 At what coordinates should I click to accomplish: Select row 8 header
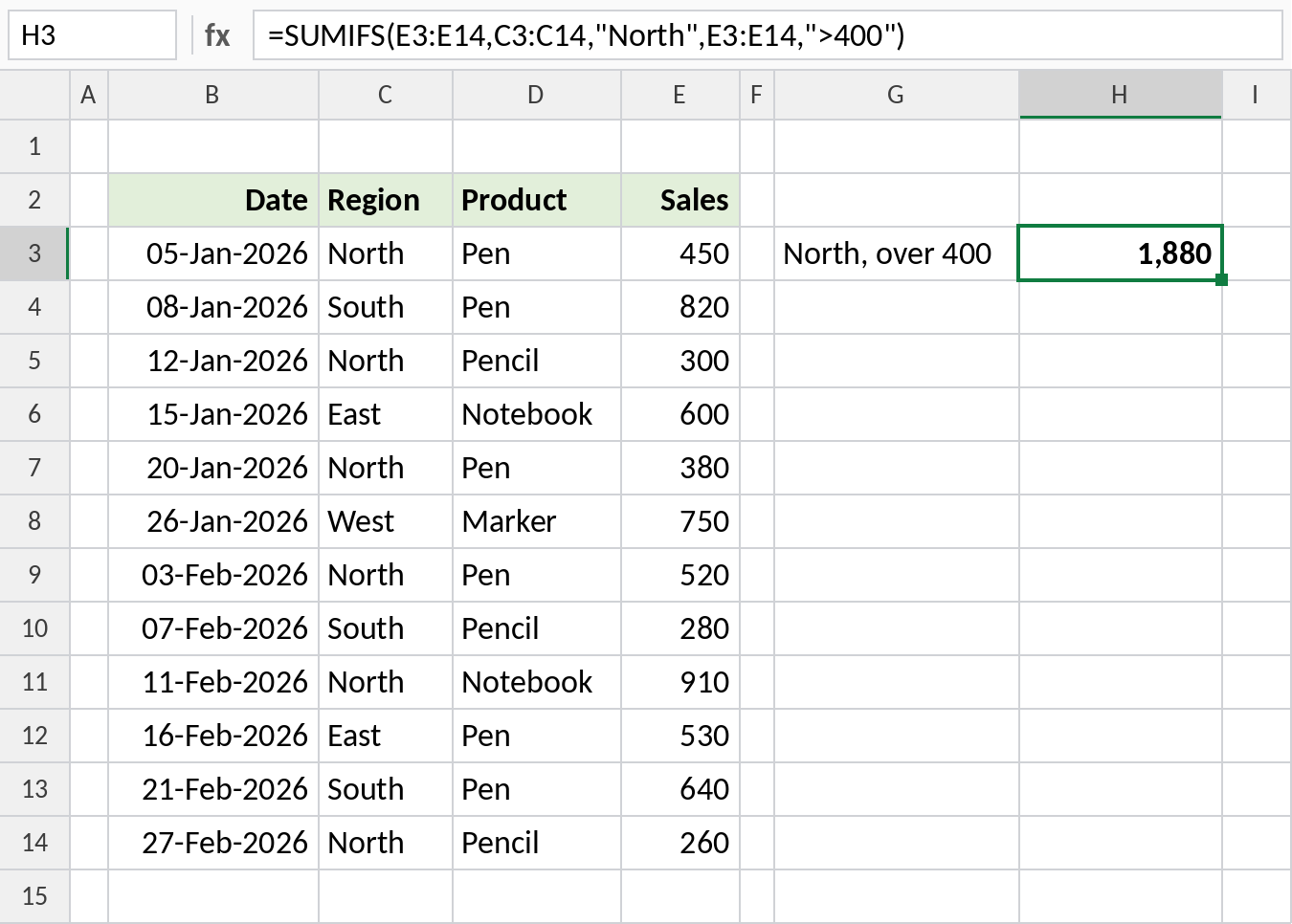pyautogui.click(x=34, y=521)
